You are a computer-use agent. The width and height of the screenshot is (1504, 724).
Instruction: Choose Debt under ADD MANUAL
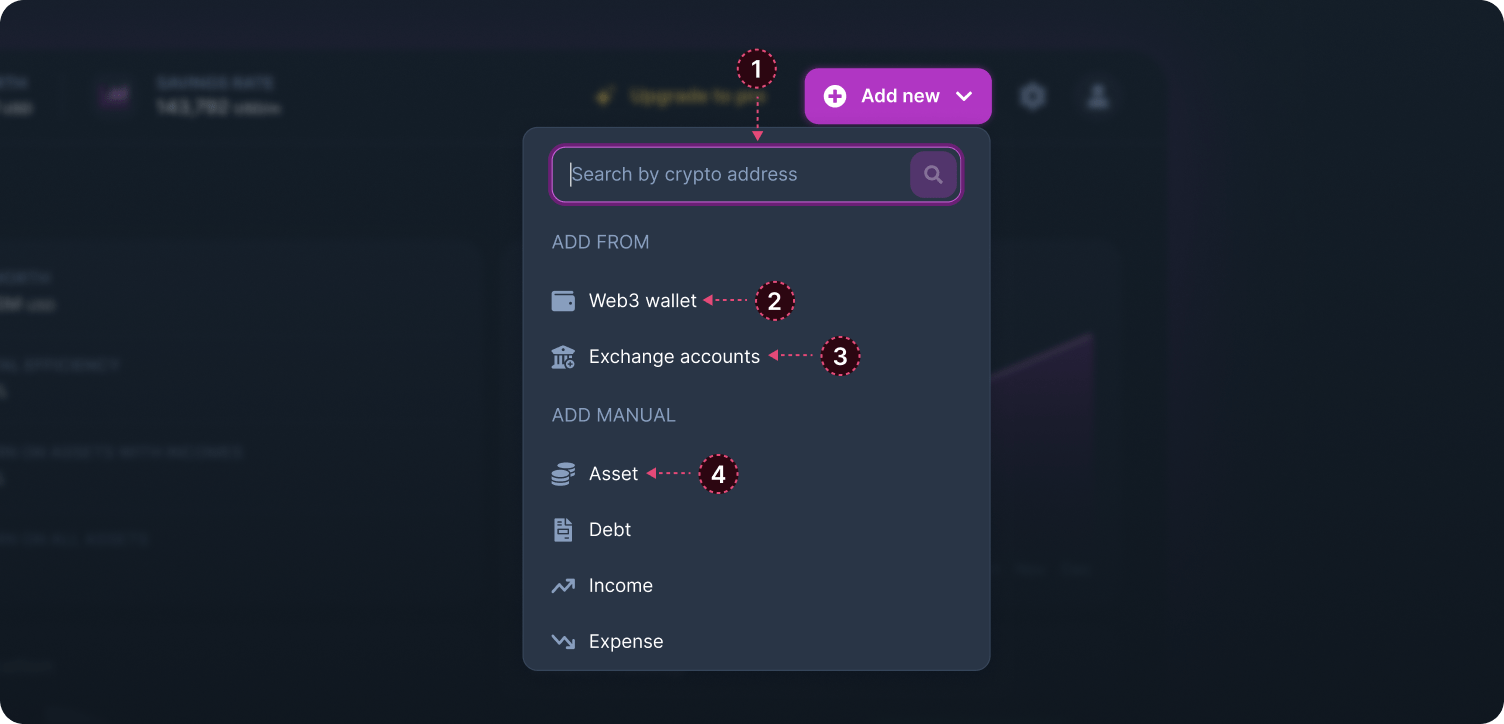click(611, 529)
